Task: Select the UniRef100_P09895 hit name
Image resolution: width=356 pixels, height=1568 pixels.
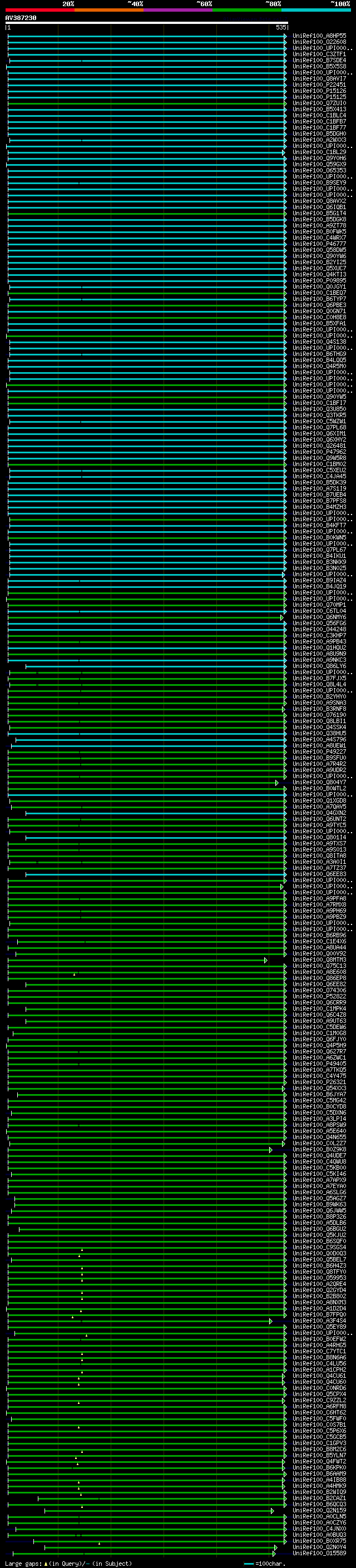Action: [x=319, y=280]
